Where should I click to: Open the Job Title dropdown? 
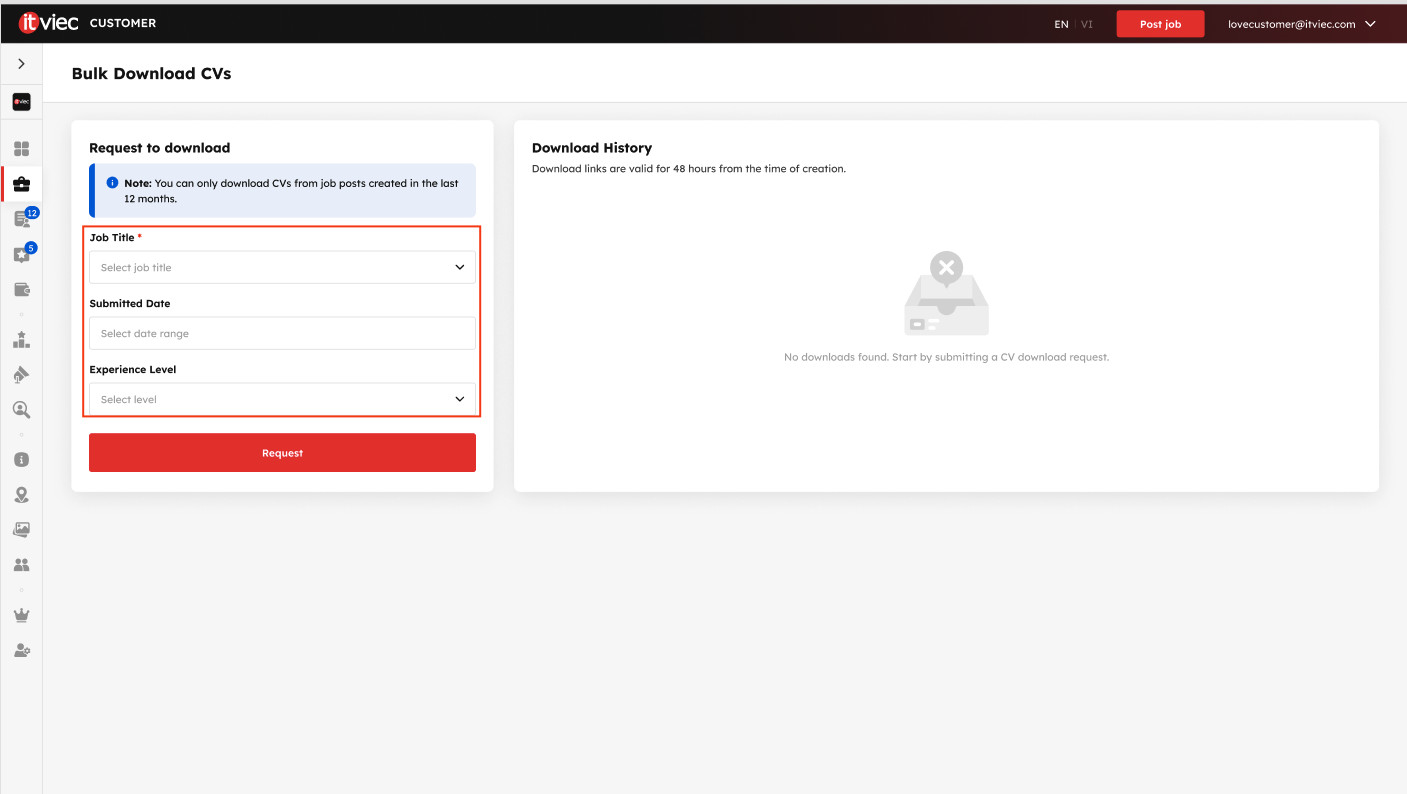pyautogui.click(x=282, y=267)
